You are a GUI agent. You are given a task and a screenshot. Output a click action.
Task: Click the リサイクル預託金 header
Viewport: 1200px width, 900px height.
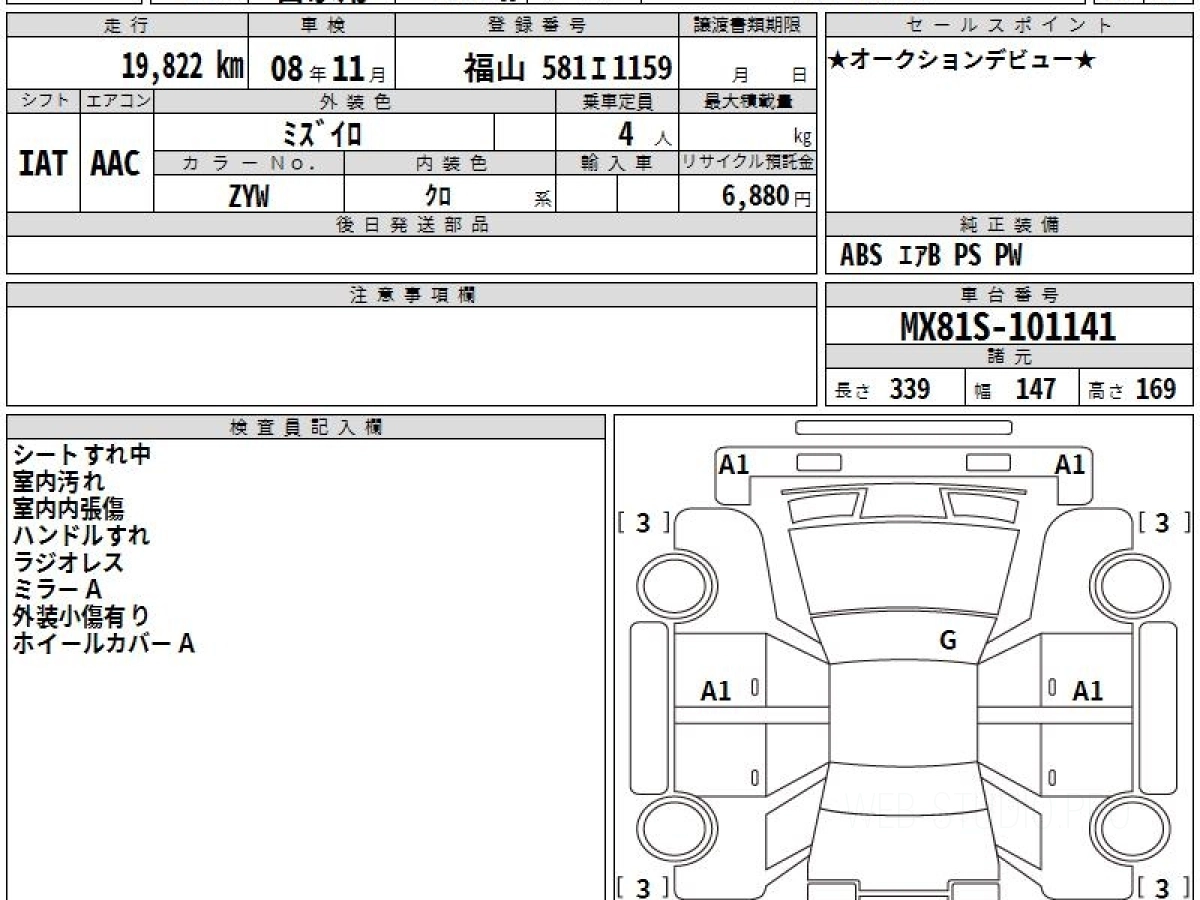pos(748,164)
